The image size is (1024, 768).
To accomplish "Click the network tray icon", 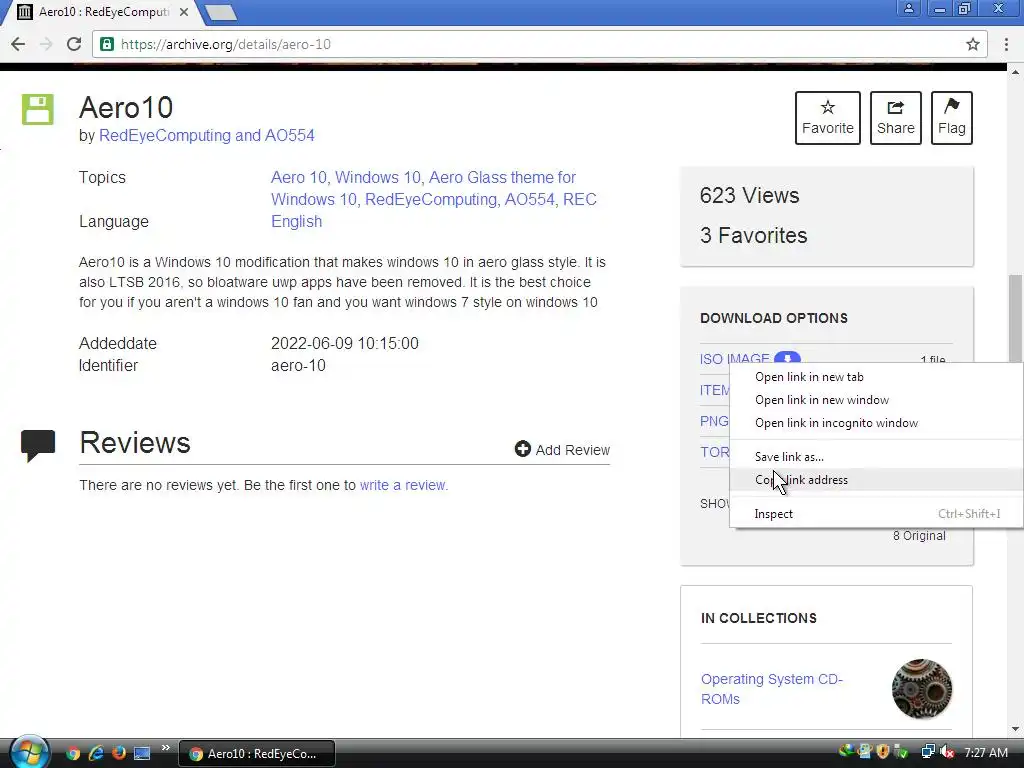I will (927, 752).
